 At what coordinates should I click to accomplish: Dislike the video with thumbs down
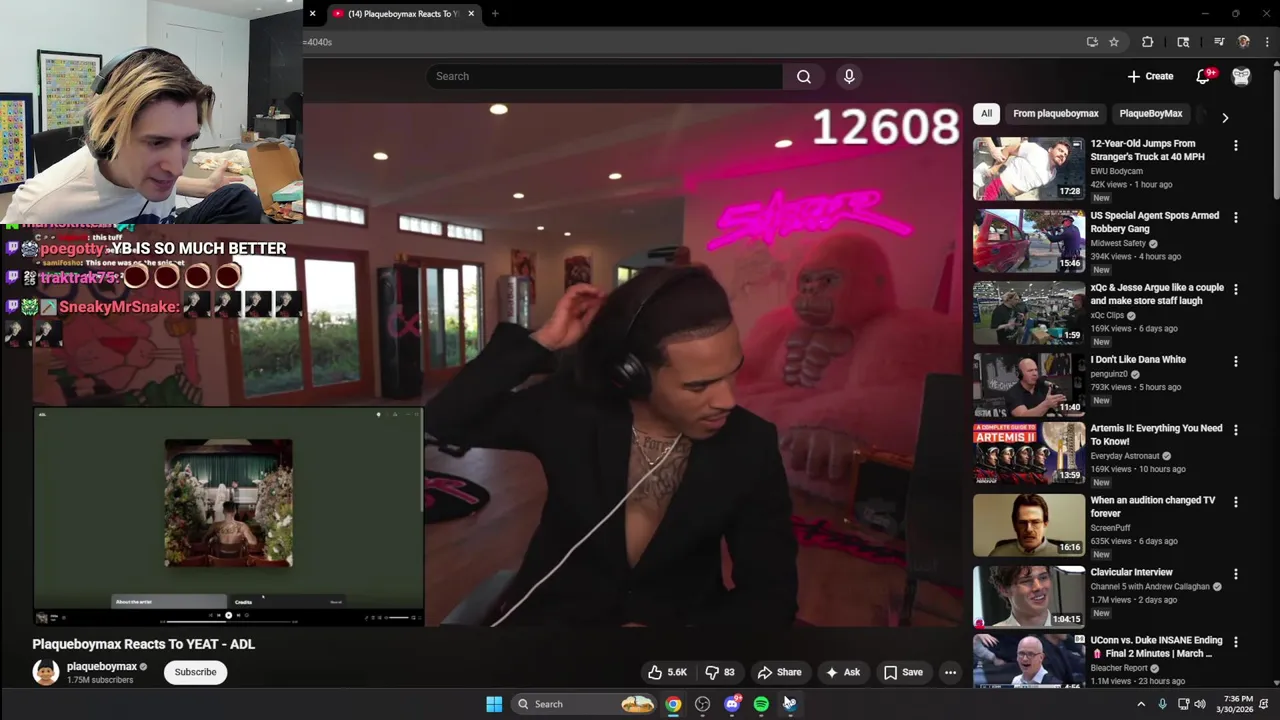(x=720, y=672)
